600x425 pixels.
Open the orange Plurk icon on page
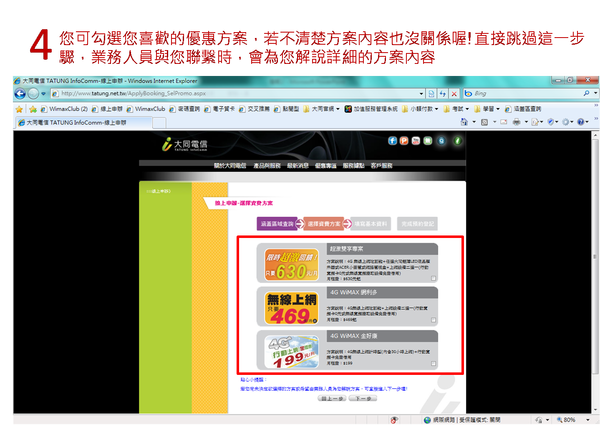(404, 141)
